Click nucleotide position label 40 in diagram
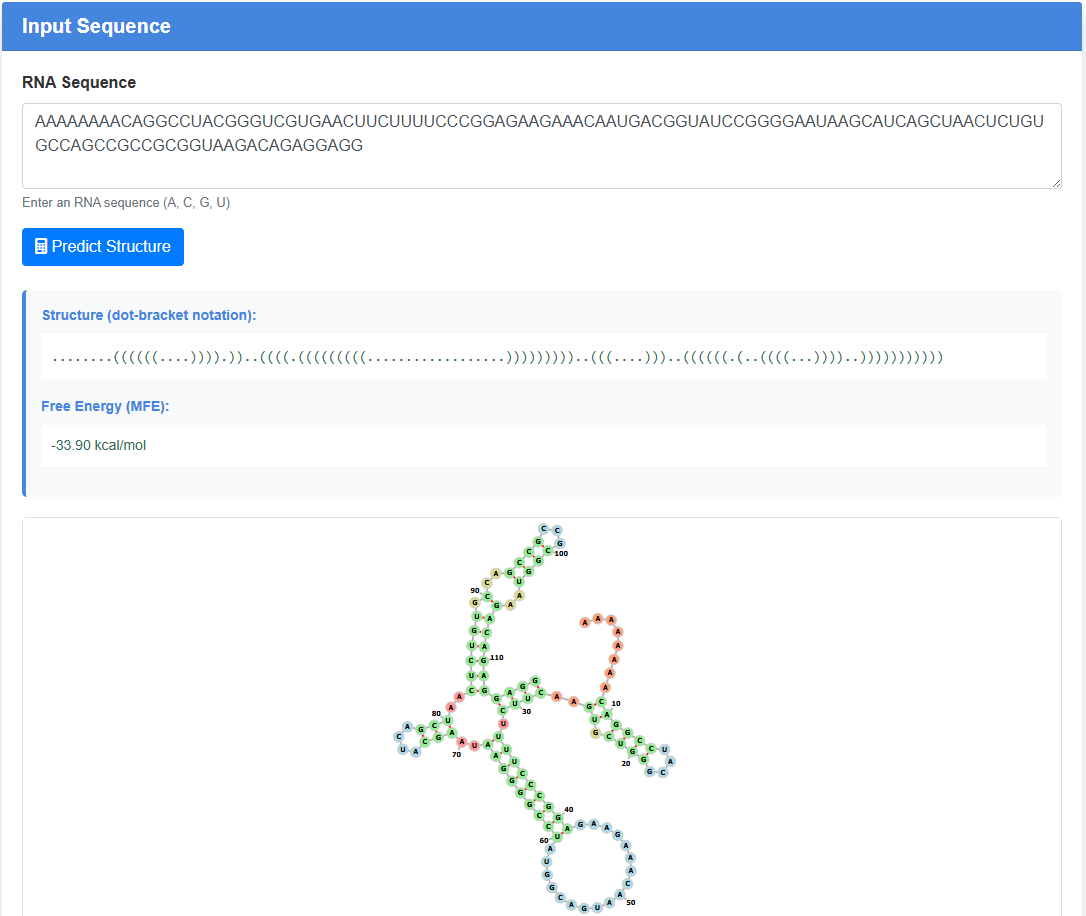 [569, 809]
